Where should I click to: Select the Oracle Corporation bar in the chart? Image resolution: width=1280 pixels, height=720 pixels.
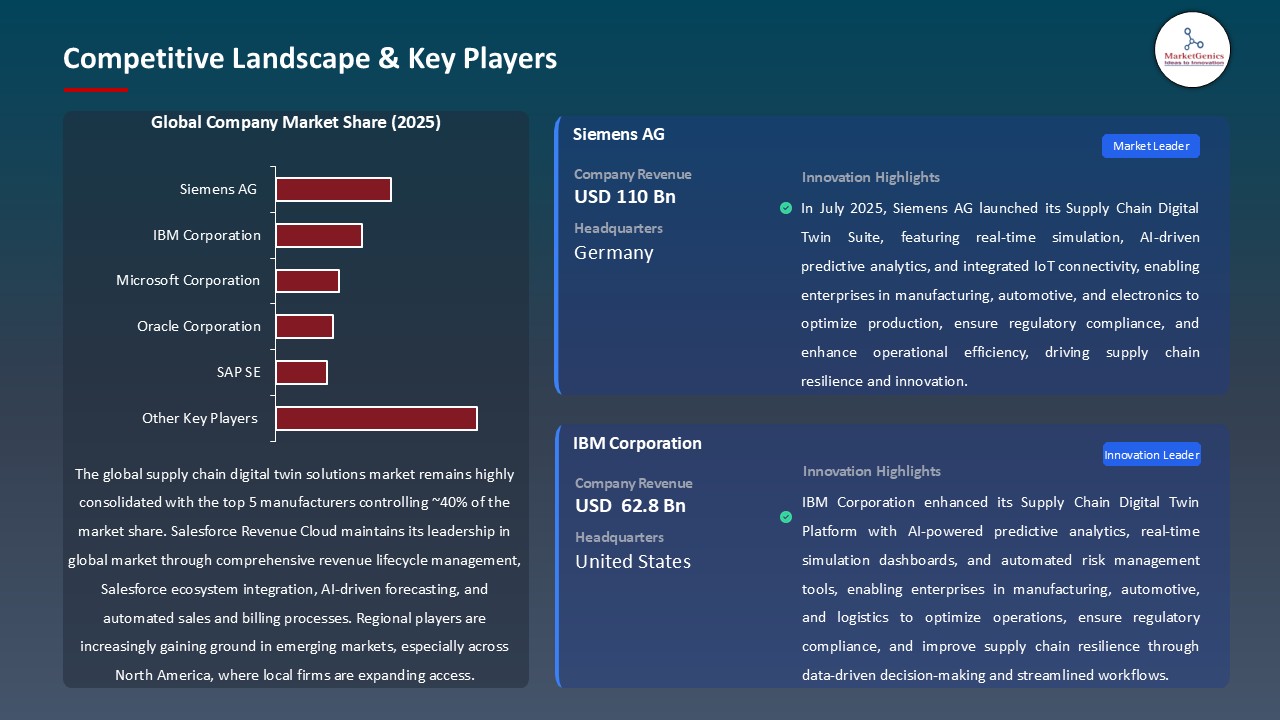point(305,326)
